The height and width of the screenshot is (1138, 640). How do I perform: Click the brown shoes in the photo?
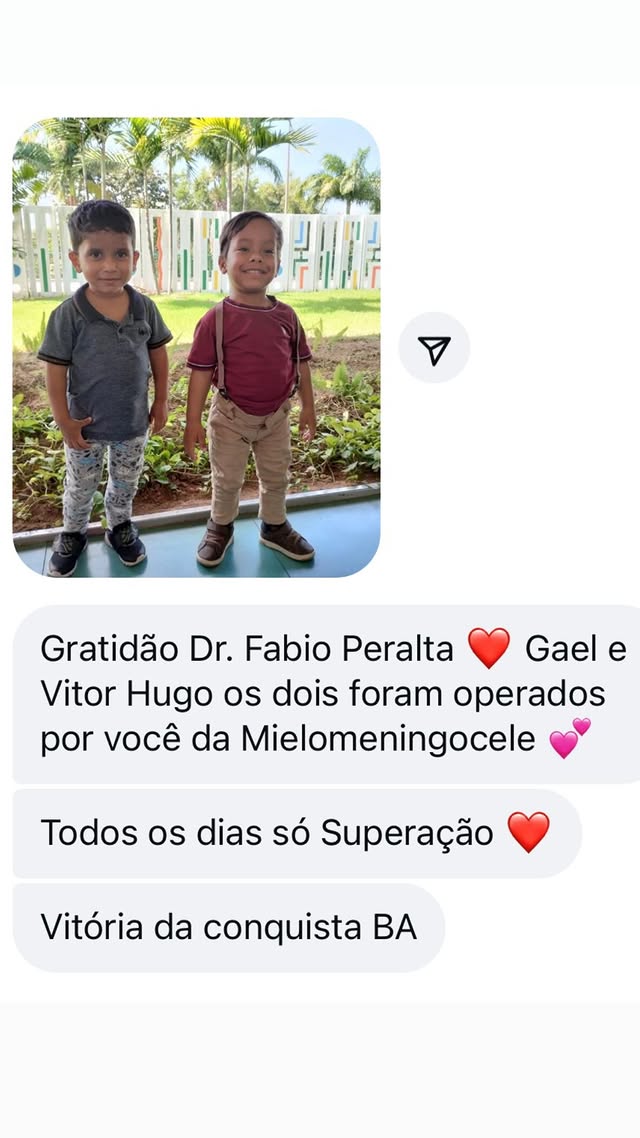pos(255,541)
